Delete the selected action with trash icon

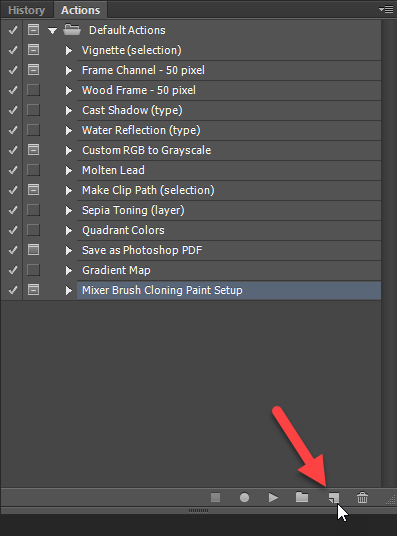click(x=362, y=497)
